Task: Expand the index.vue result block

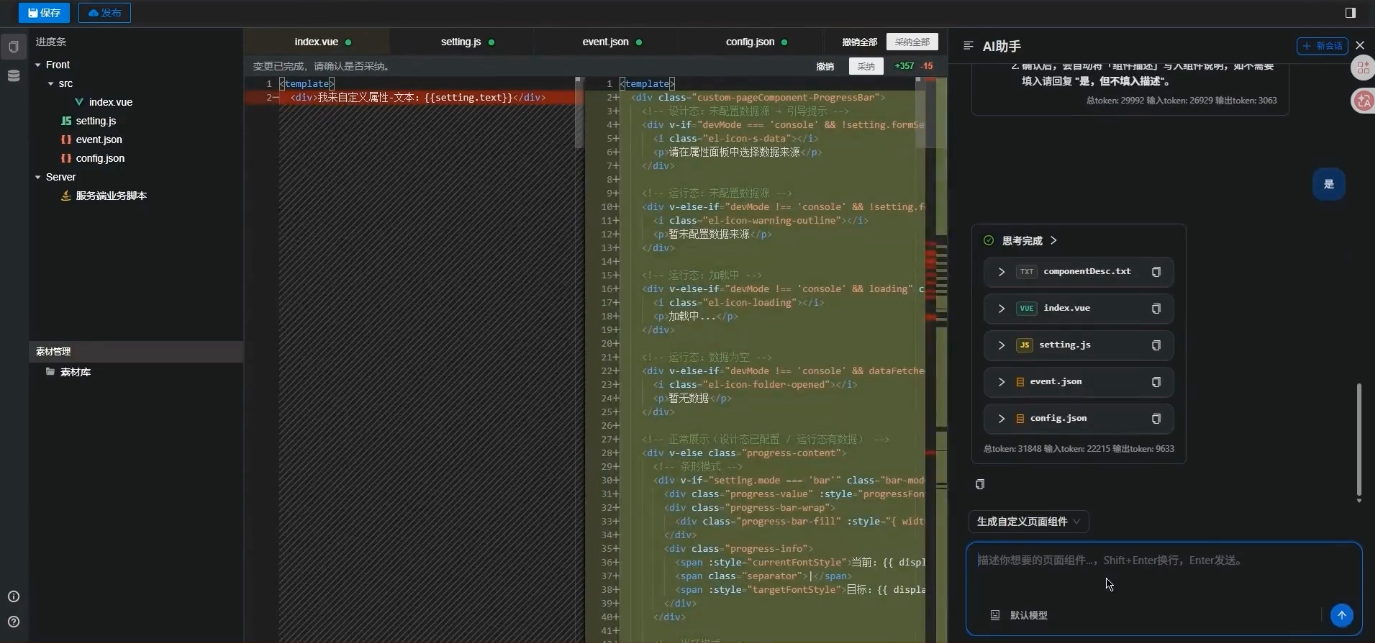Action: point(1001,309)
